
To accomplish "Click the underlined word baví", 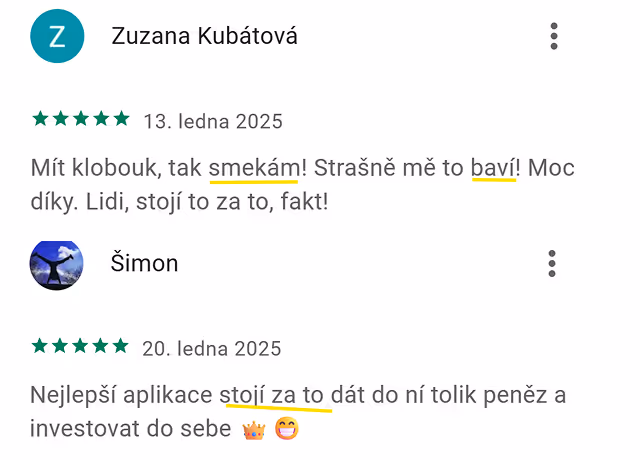I will (x=493, y=168).
